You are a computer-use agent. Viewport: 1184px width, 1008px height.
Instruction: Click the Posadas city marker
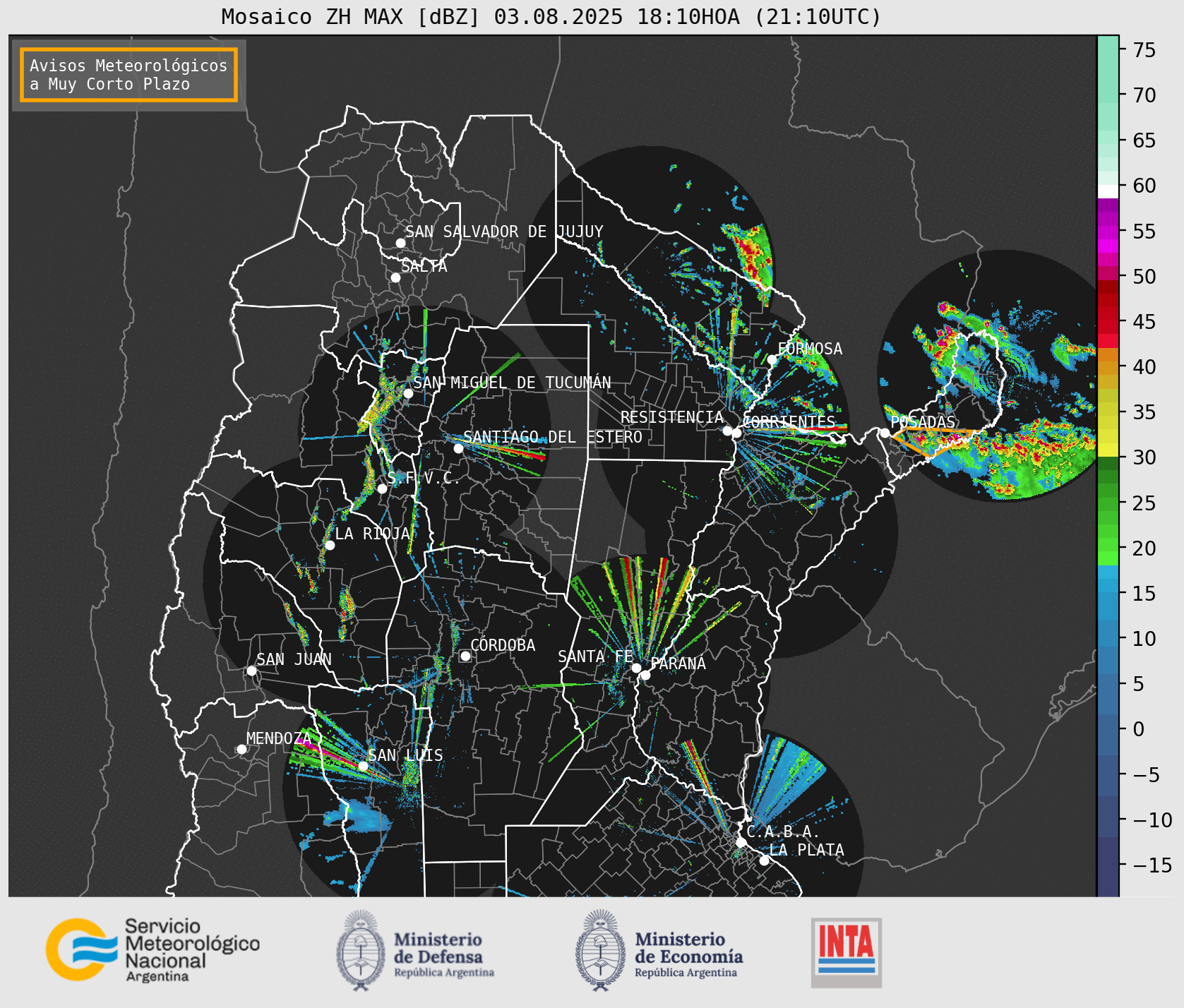click(885, 433)
